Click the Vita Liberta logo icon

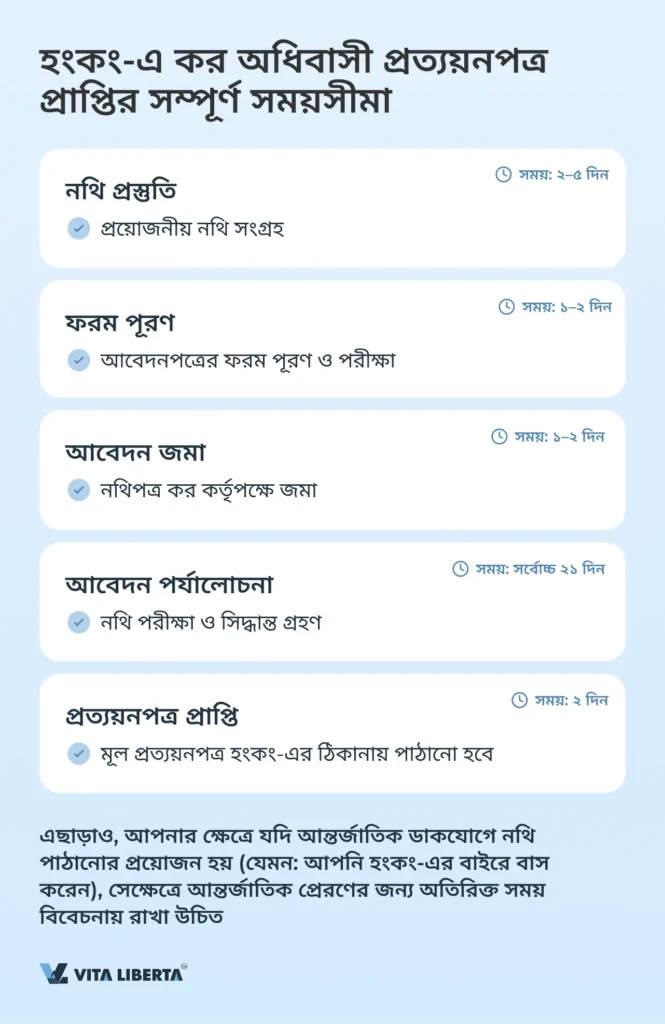point(54,973)
